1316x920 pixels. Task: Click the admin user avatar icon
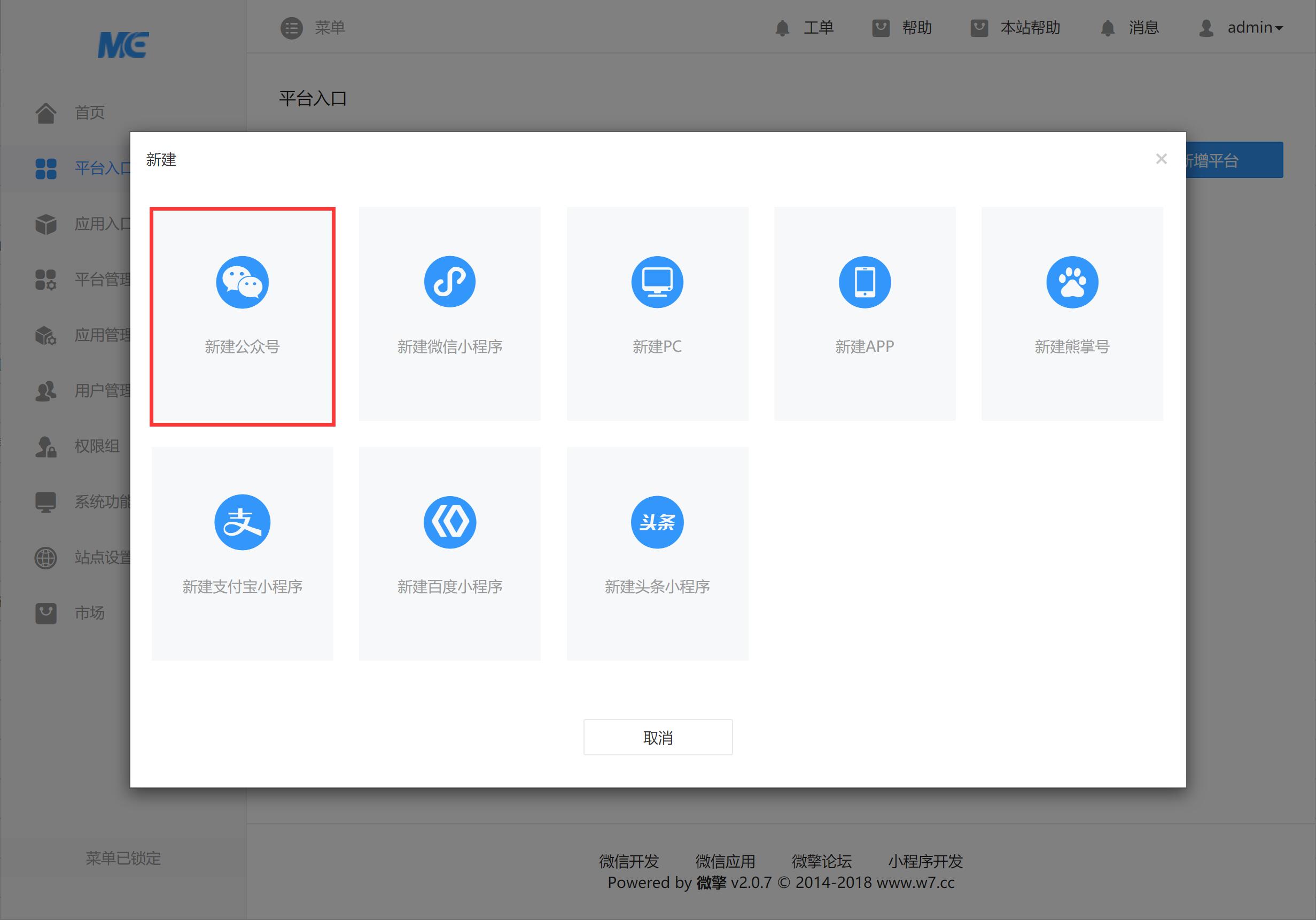point(1206,28)
